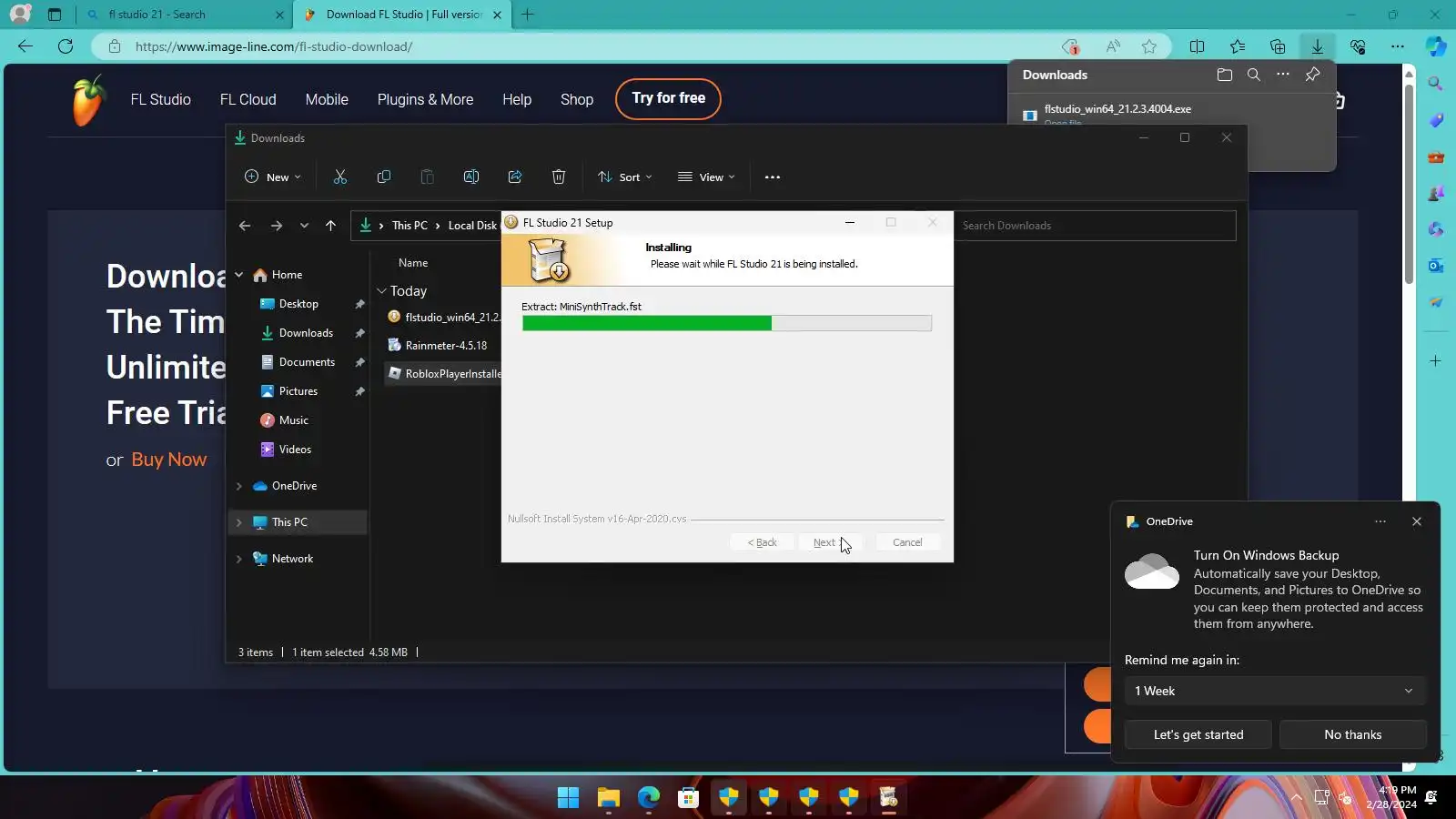Go back in File Explorer navigation
The image size is (1456, 819).
[245, 226]
